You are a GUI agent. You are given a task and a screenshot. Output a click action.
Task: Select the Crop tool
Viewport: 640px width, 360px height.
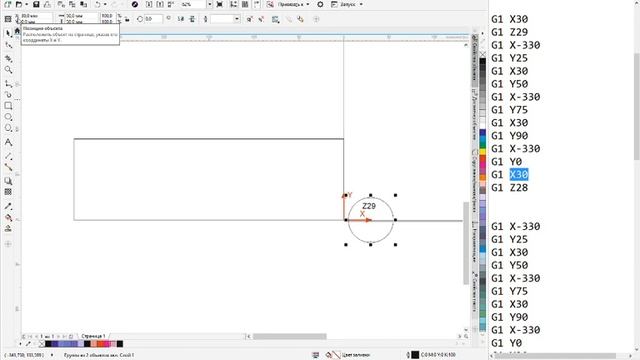pos(9,59)
